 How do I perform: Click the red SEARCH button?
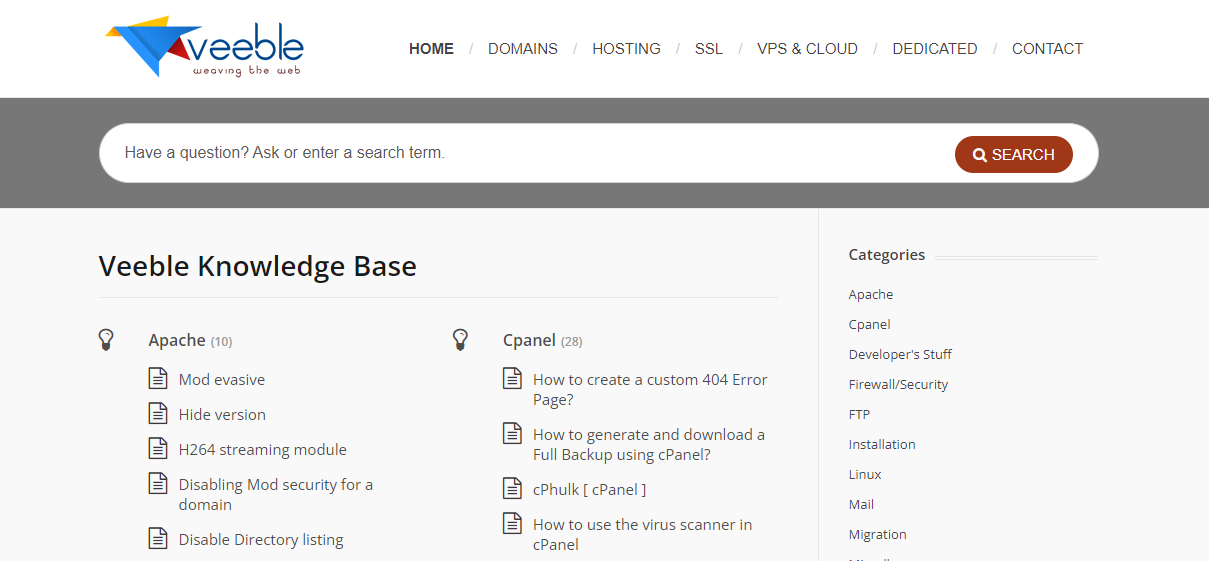1014,155
